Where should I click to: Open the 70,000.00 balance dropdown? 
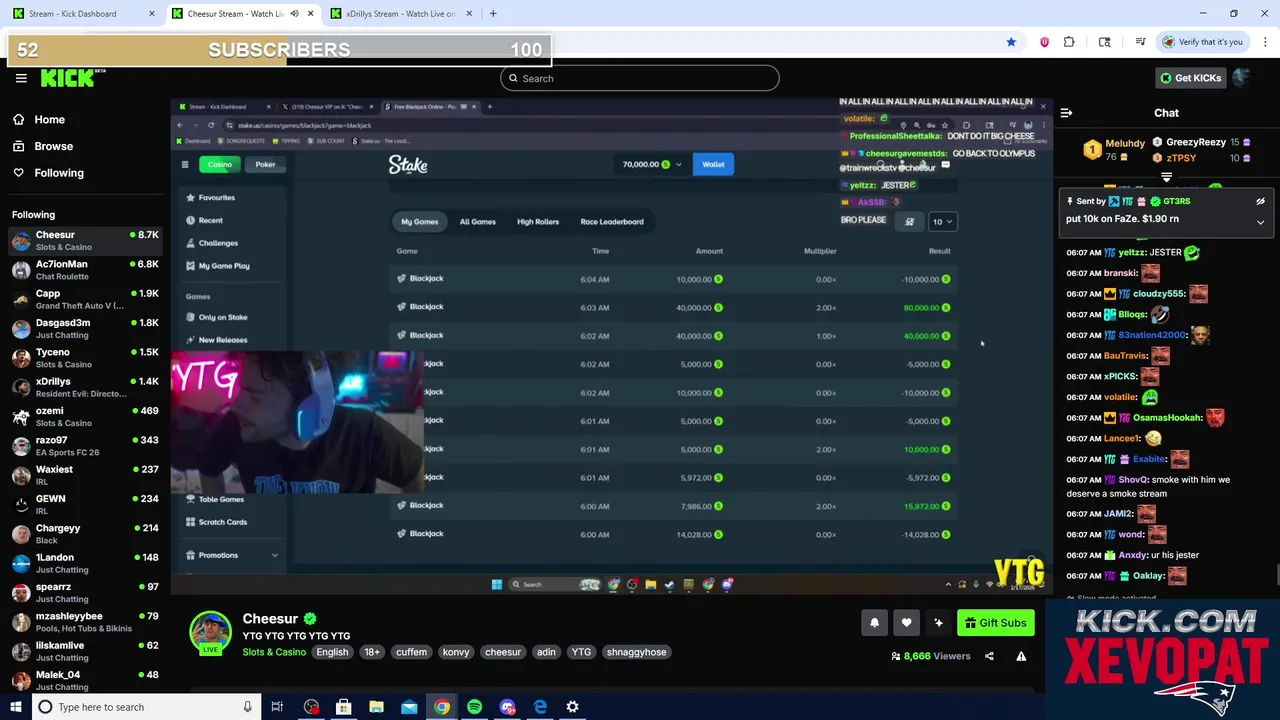coord(651,164)
